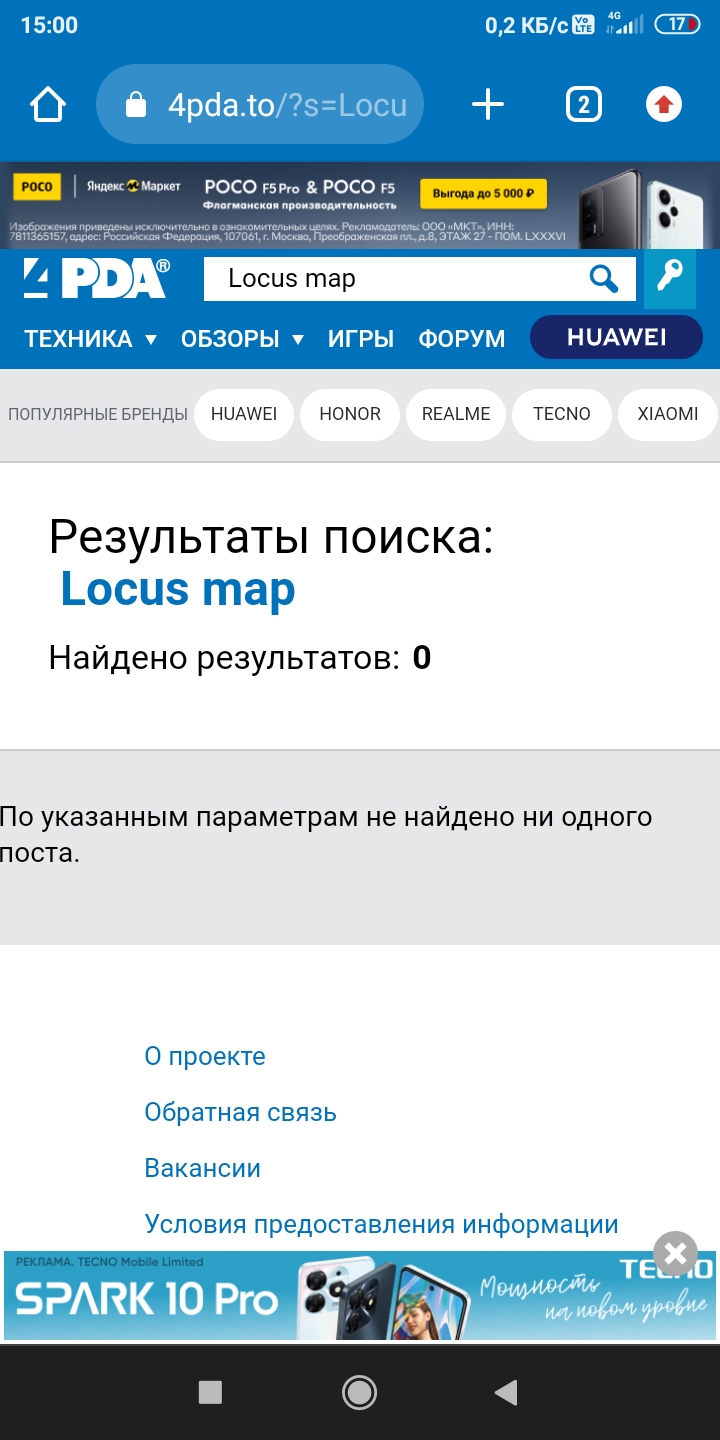Tap the Найдено результатов: 0 text
This screenshot has height=1440, width=720.
tap(240, 657)
